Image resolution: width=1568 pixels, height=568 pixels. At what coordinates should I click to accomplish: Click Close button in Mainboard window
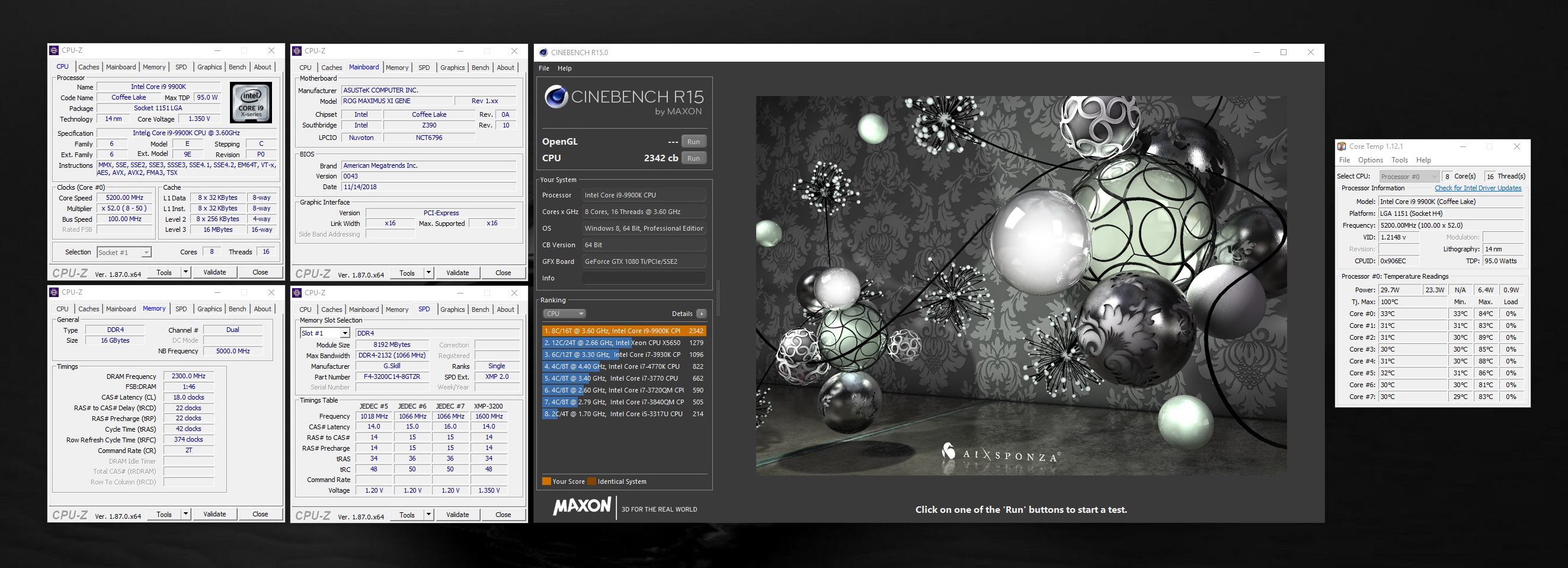(503, 273)
